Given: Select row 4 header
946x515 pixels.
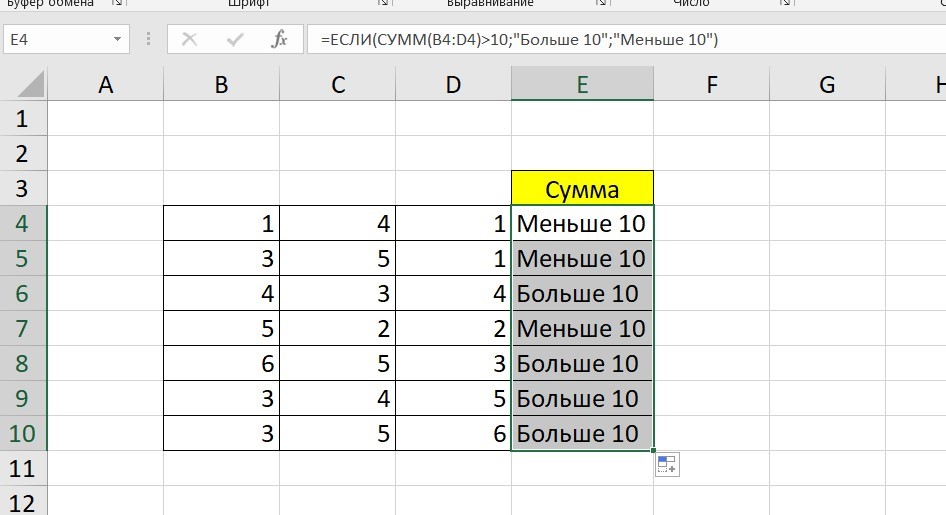Looking at the screenshot, I should coord(22,224).
